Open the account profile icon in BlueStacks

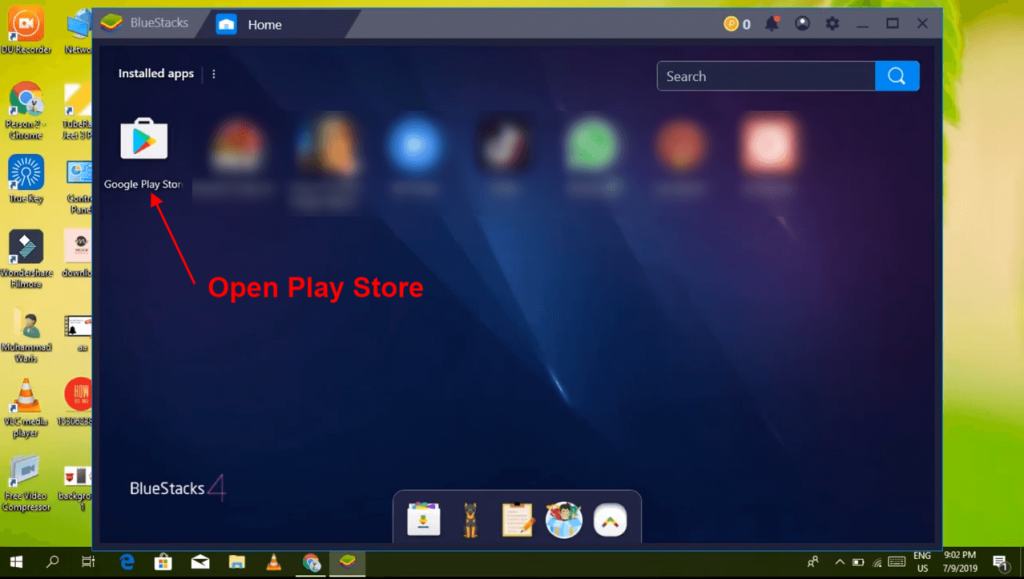tap(802, 23)
